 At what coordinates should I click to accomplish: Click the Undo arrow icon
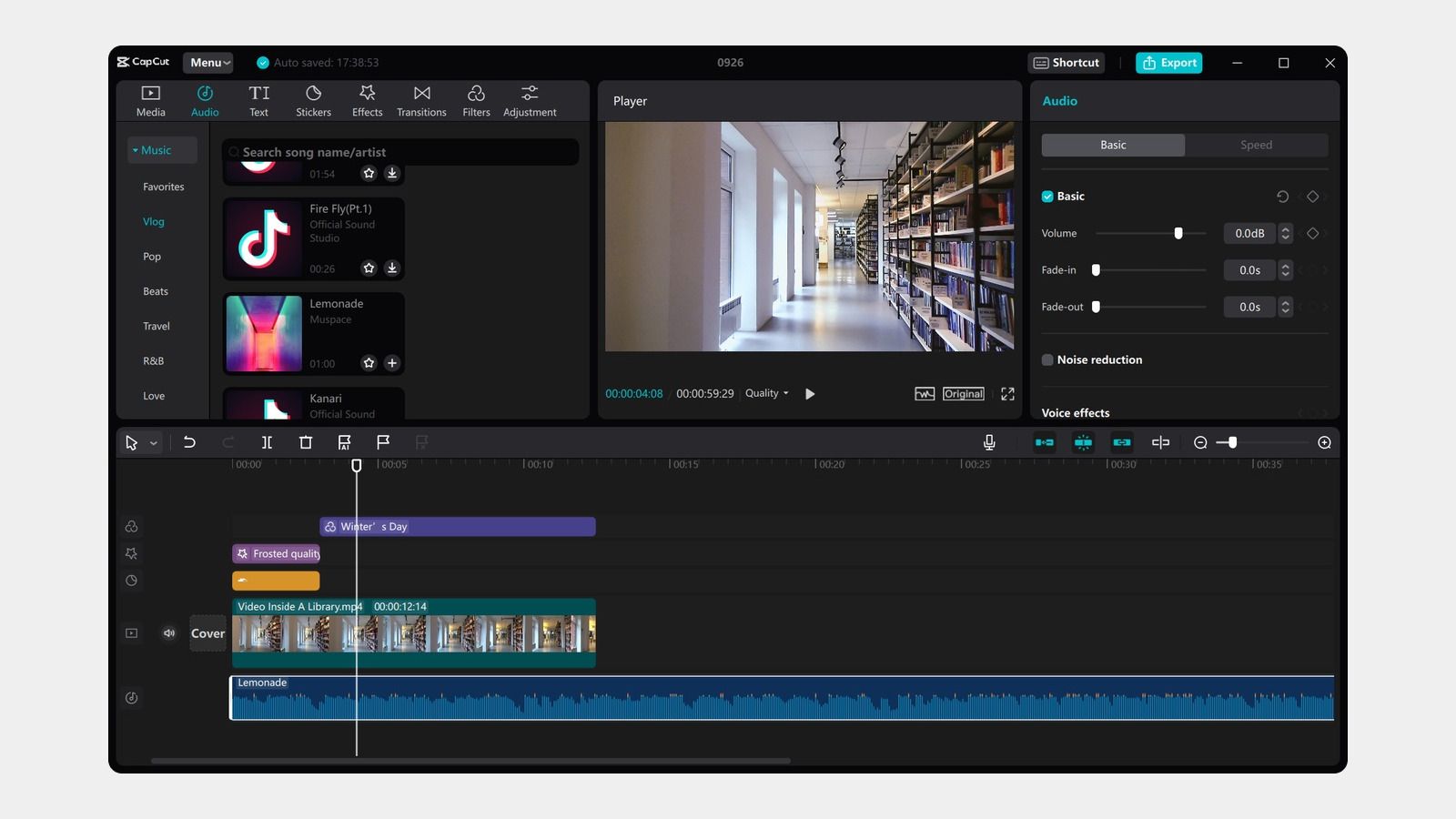tap(189, 442)
